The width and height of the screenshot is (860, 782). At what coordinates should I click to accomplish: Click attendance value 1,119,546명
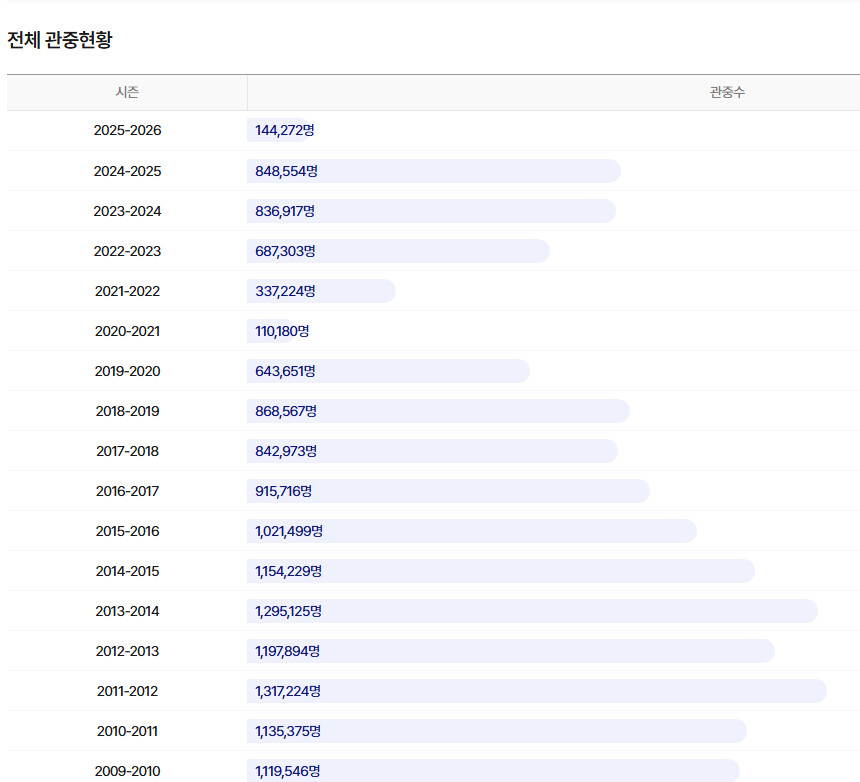[287, 772]
